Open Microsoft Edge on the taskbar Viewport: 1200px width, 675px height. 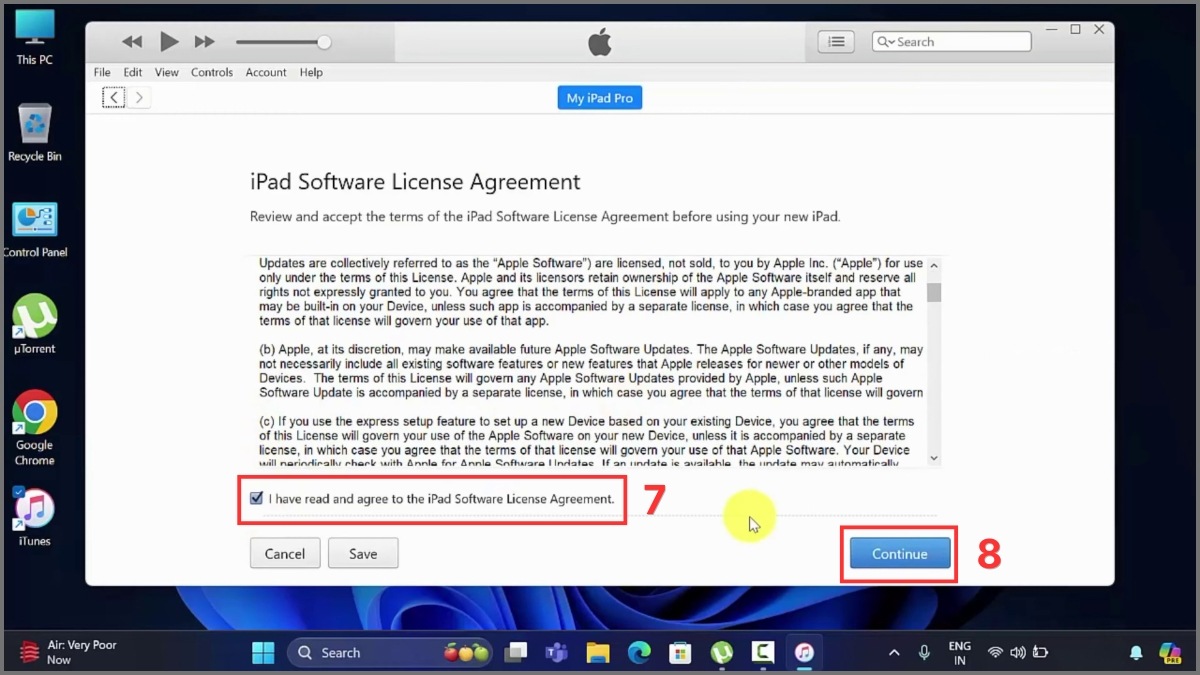(639, 653)
